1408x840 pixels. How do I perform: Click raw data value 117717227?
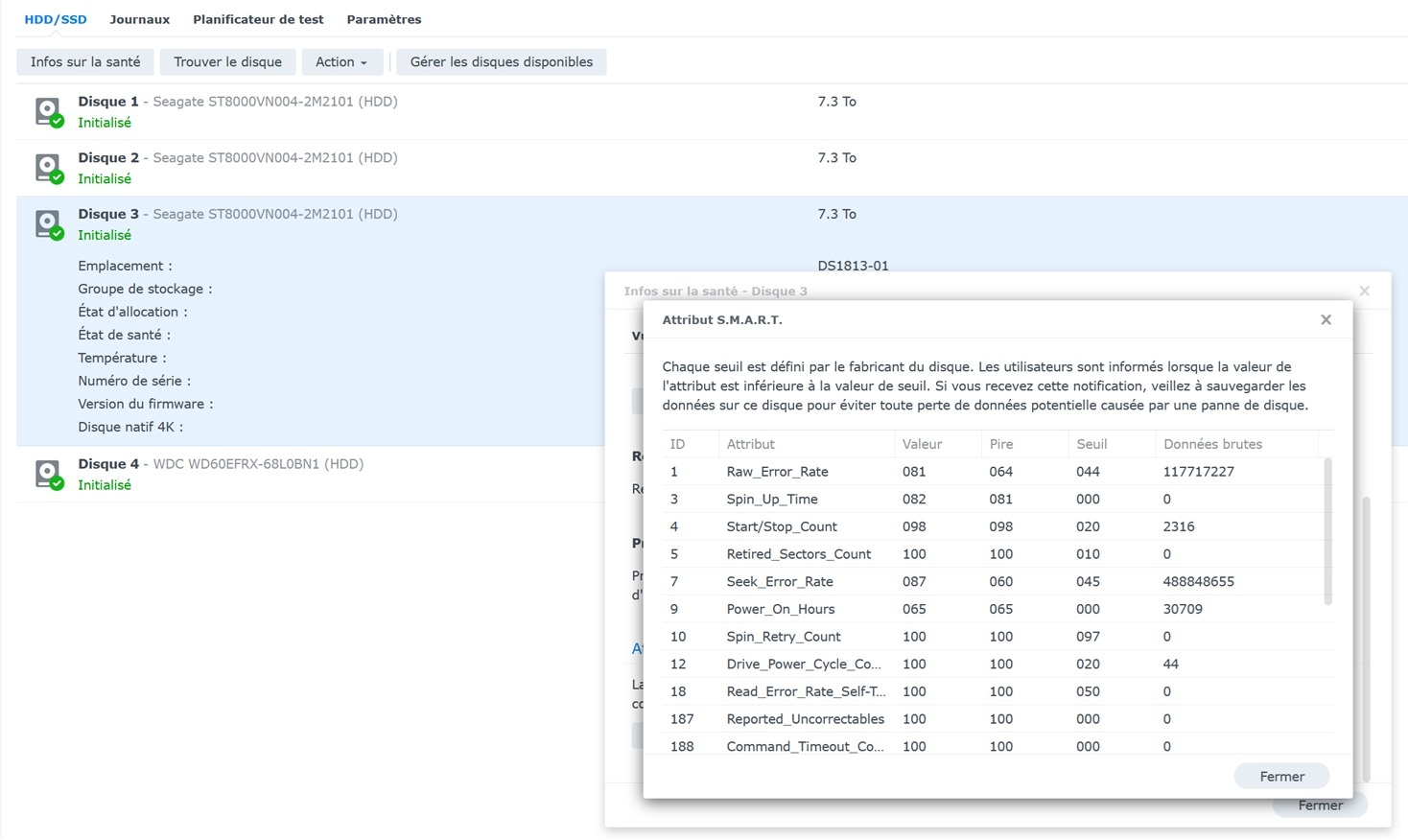point(1198,472)
